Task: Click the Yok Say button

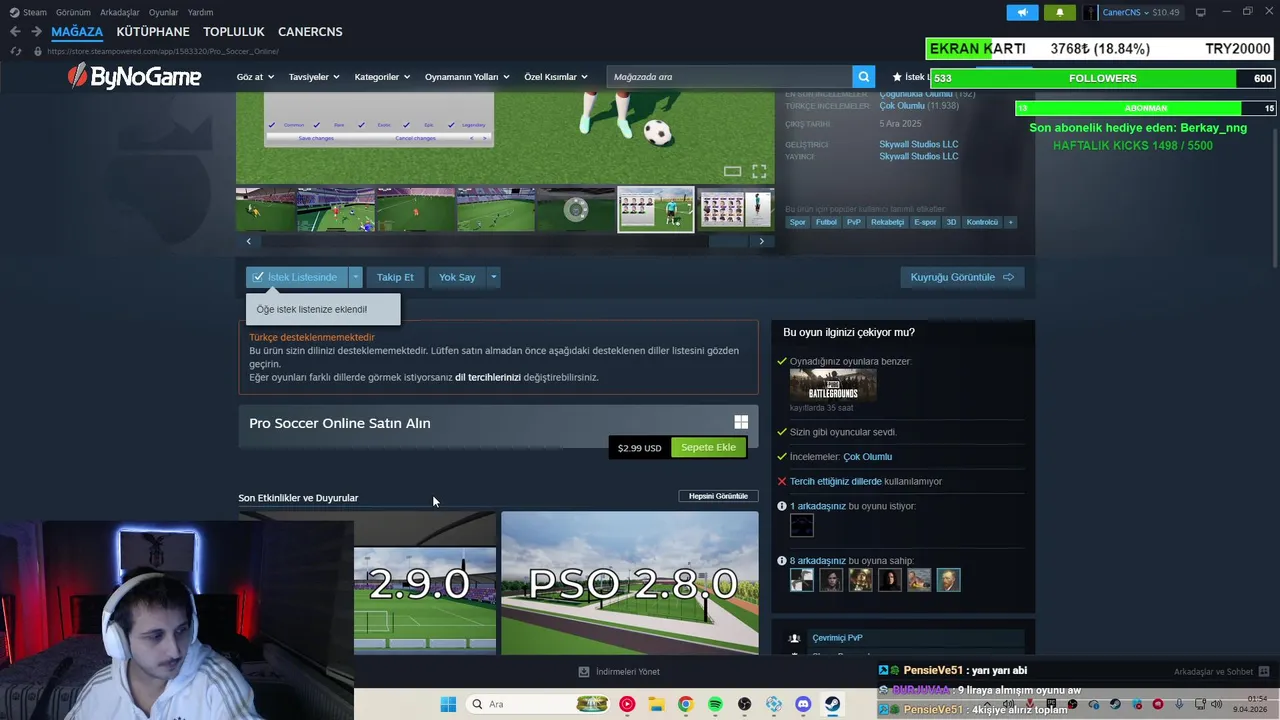Action: (x=457, y=277)
